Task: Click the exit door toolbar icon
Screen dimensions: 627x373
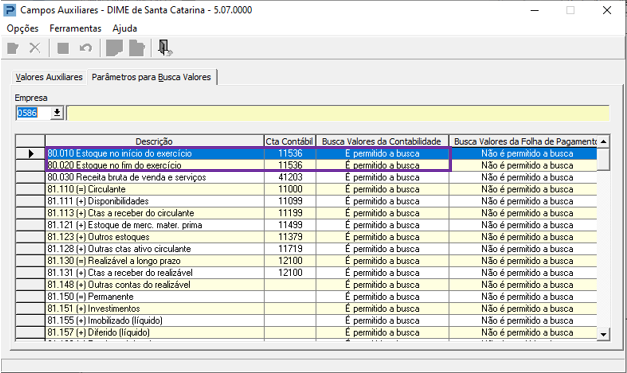Action: click(164, 48)
